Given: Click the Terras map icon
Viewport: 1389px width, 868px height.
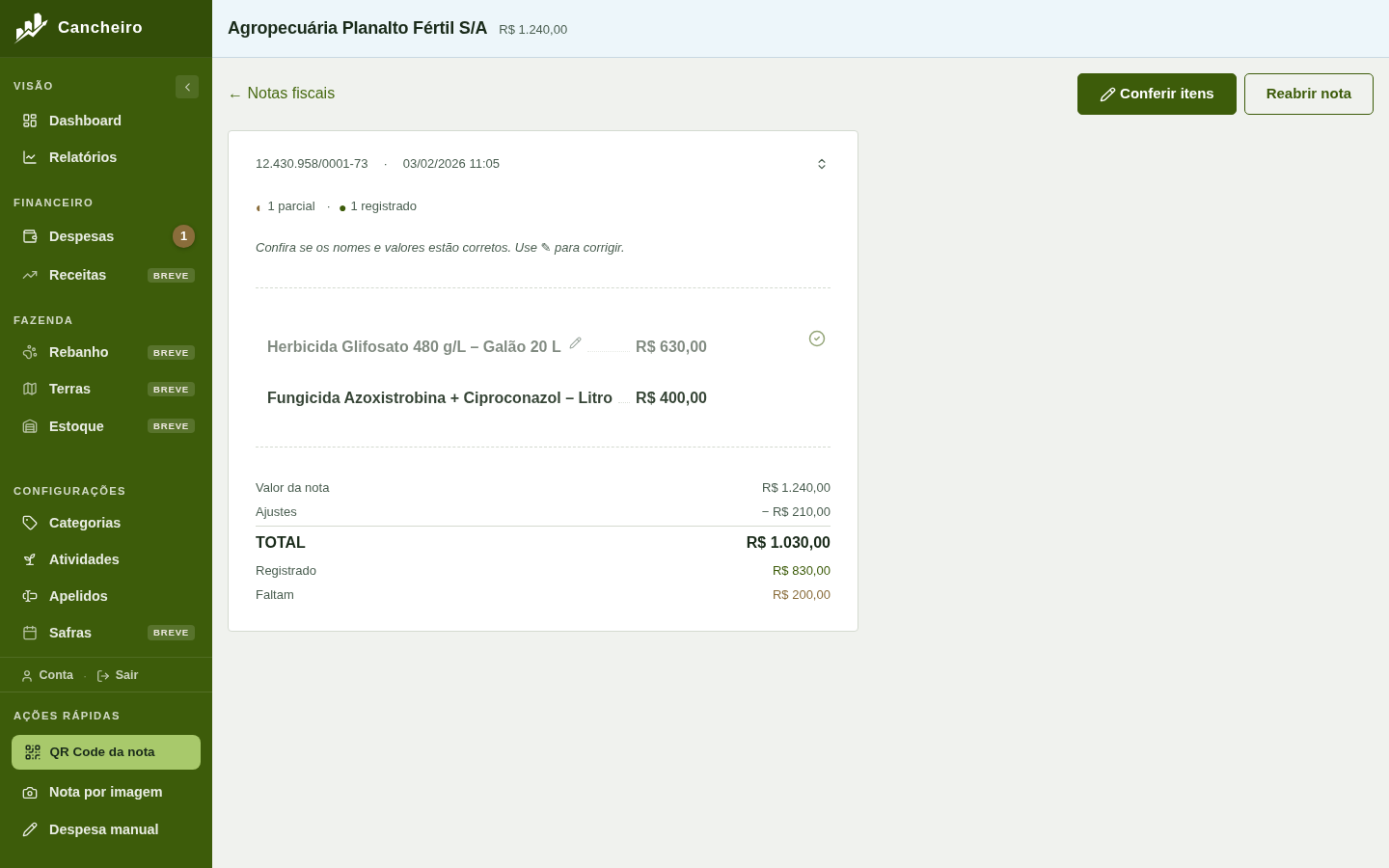Looking at the screenshot, I should [30, 389].
